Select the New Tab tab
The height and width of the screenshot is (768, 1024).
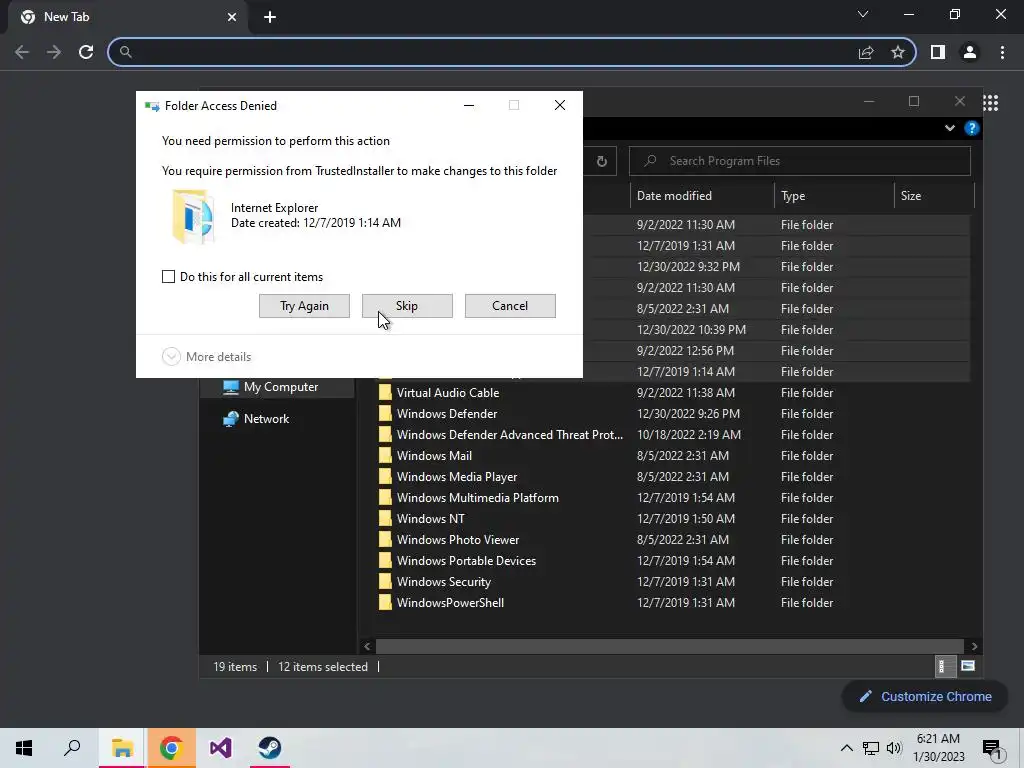[x=127, y=17]
